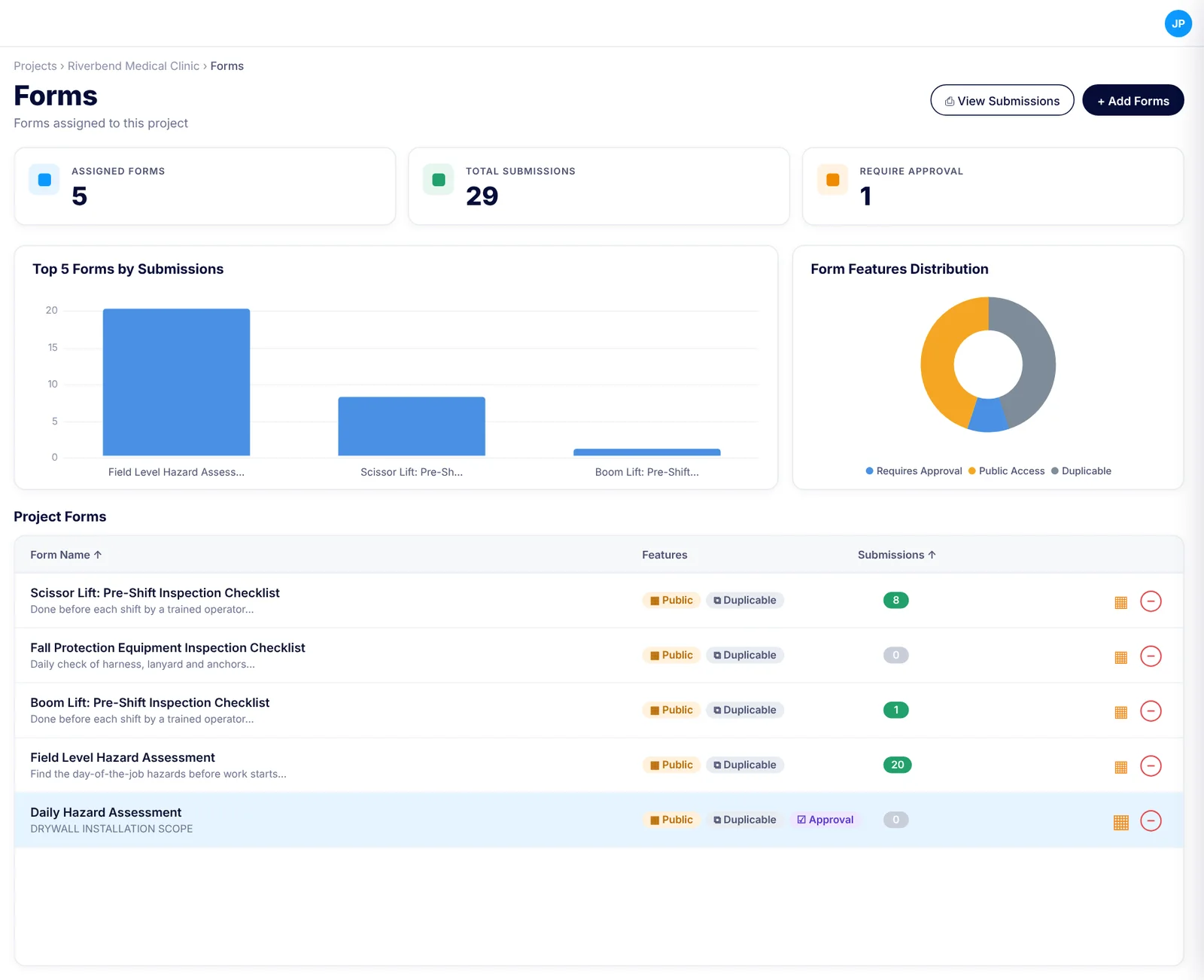The height and width of the screenshot is (980, 1204).
Task: Click the Approval tag on Daily Hazard Assessment
Action: point(825,820)
